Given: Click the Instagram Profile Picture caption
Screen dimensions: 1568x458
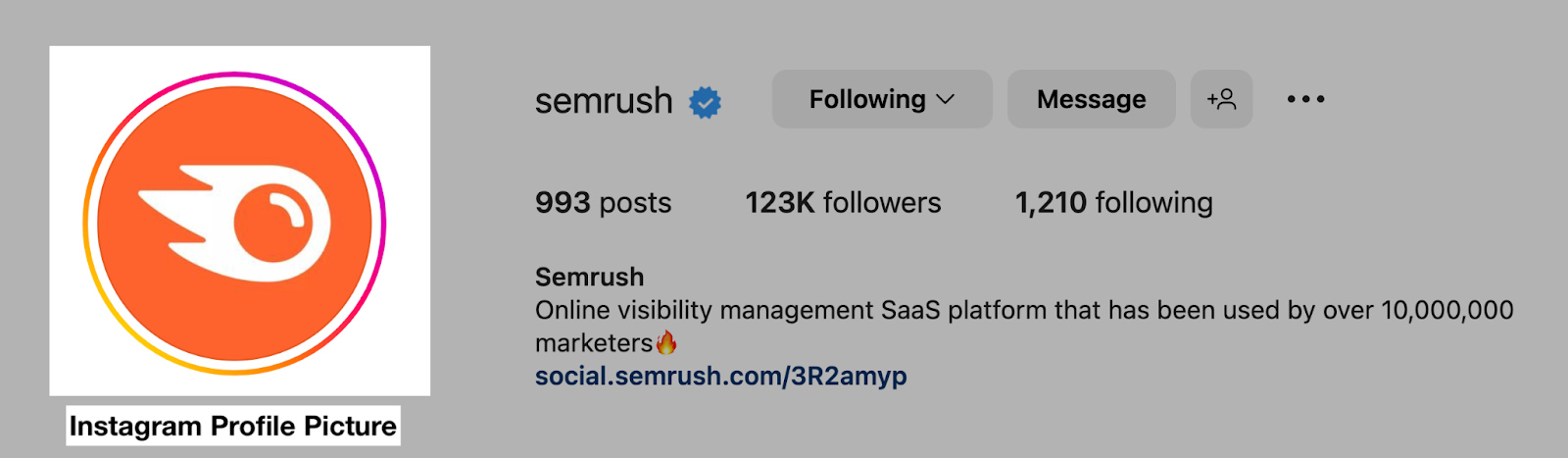Looking at the screenshot, I should [x=233, y=426].
